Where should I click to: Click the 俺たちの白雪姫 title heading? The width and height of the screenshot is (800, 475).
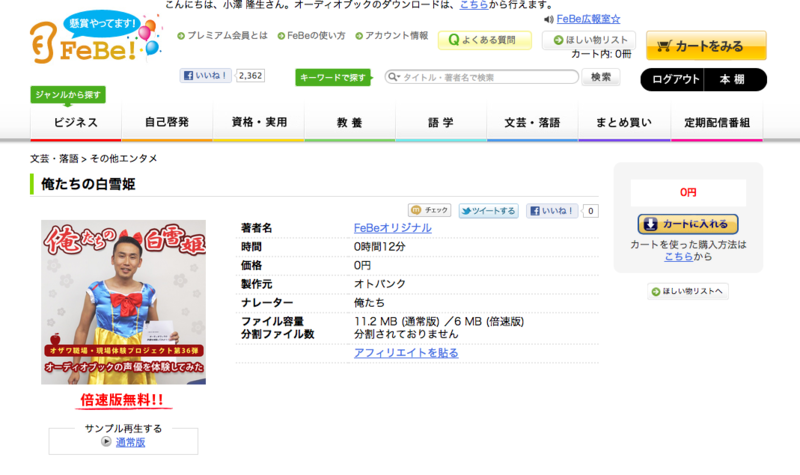pyautogui.click(x=88, y=184)
